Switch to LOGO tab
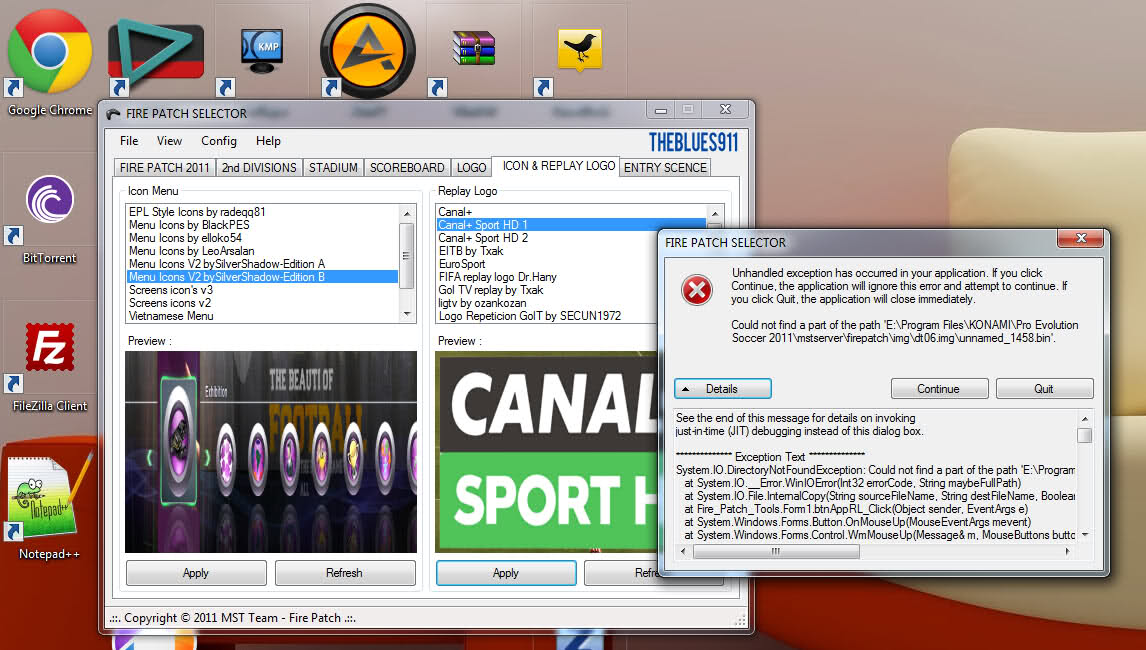Screen dimensions: 1146x650 click(471, 167)
